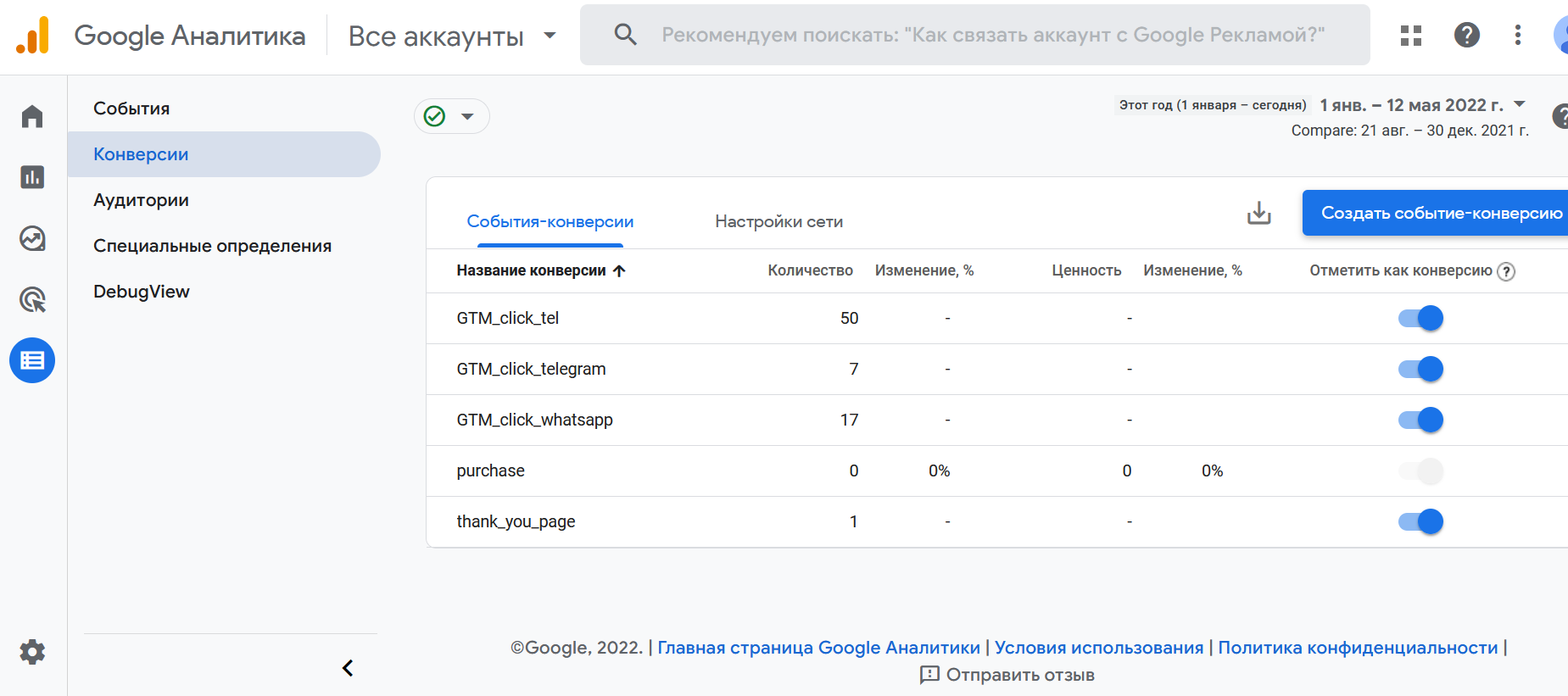This screenshot has height=696, width=1568.
Task: Toggle the disabled purchase conversion switch
Action: click(1420, 470)
